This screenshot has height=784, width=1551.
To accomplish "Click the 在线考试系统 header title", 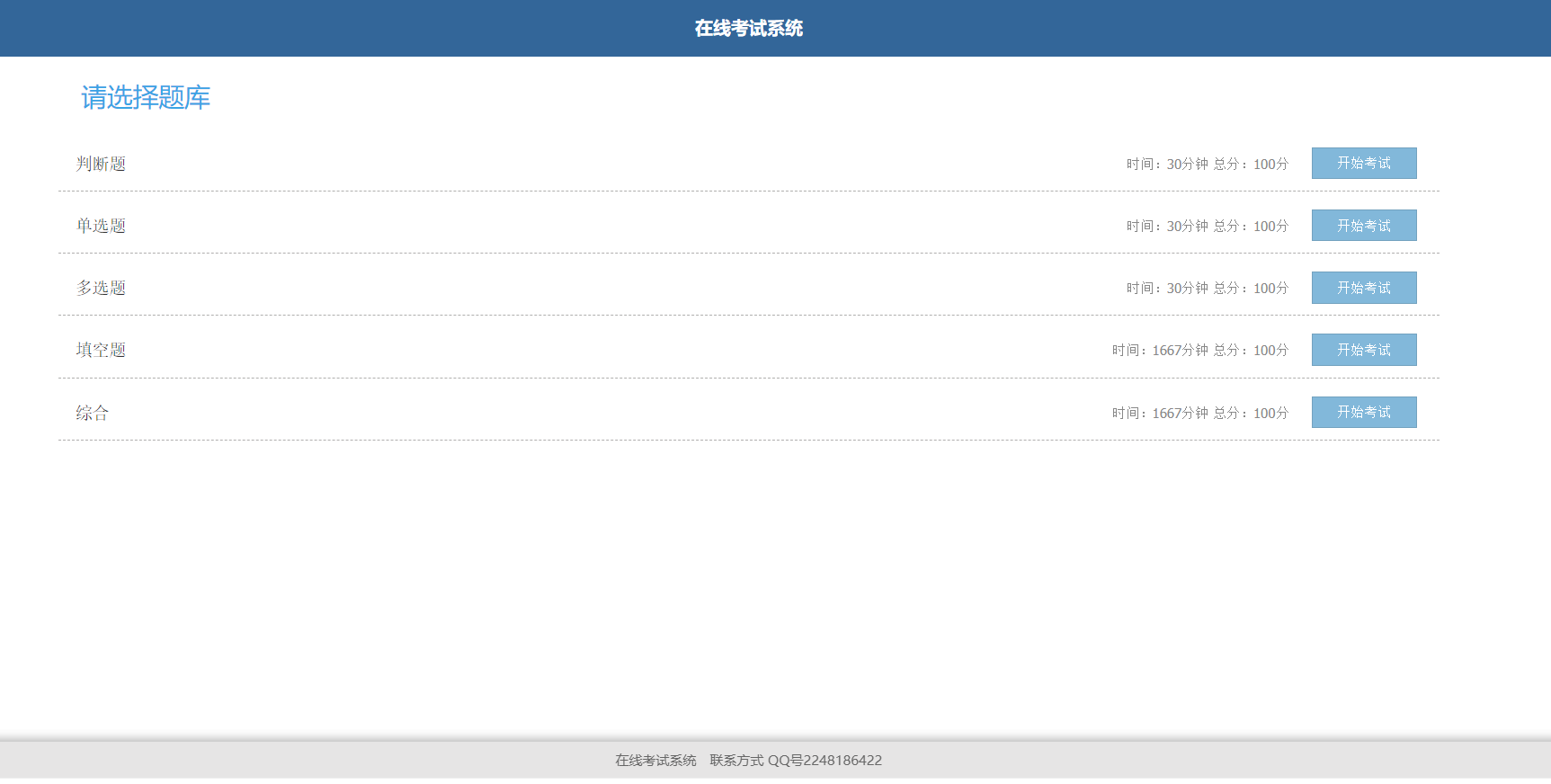I will [x=748, y=29].
